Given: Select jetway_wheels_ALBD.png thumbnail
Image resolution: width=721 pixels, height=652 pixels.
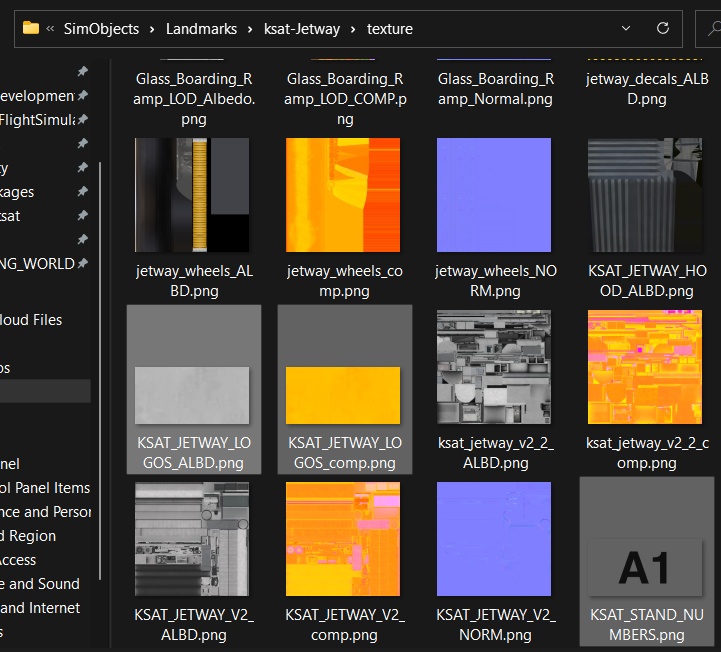Looking at the screenshot, I should pyautogui.click(x=192, y=195).
